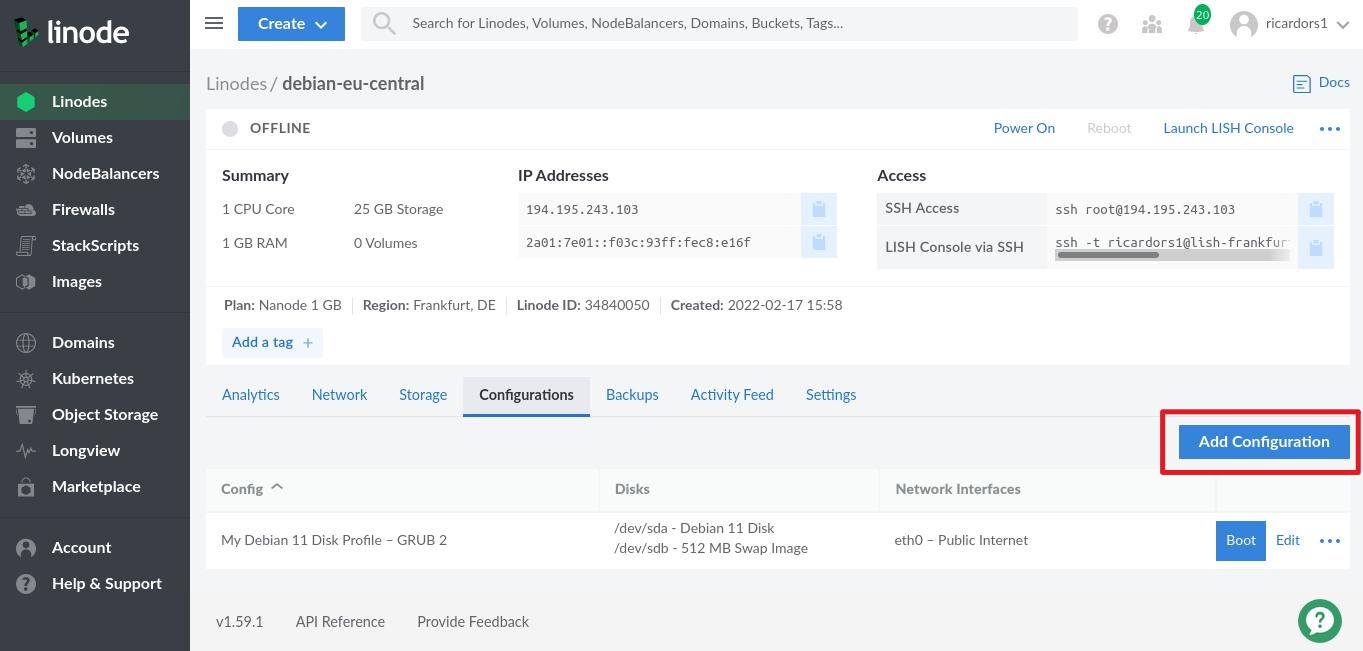Click the Volumes sidebar icon
The width and height of the screenshot is (1363, 651).
26,138
